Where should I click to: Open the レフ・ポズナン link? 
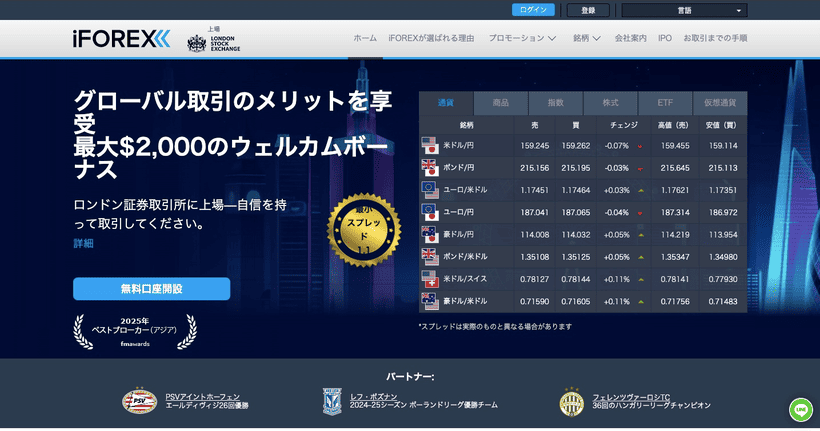click(x=373, y=397)
